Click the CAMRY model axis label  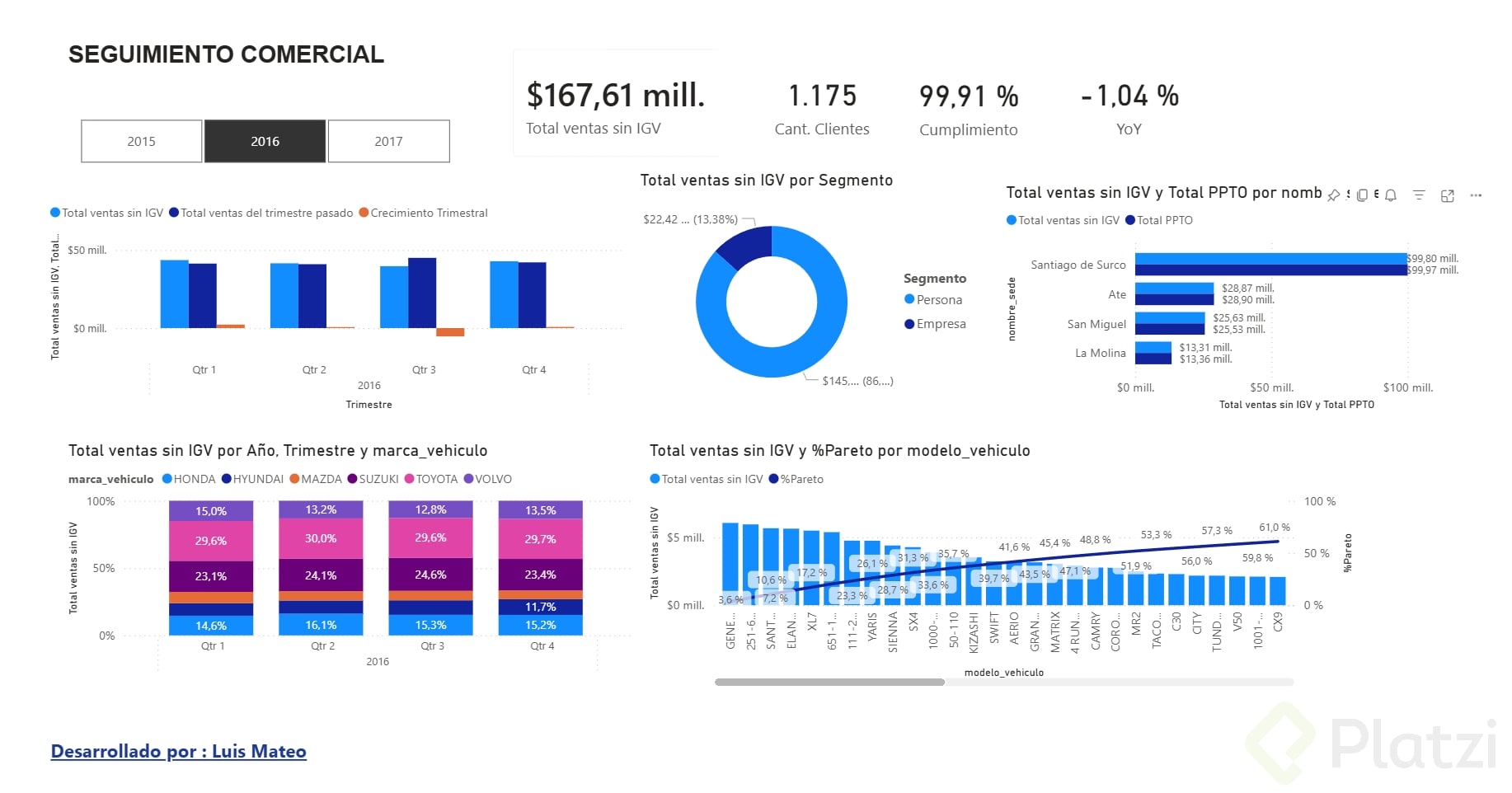[x=1096, y=630]
